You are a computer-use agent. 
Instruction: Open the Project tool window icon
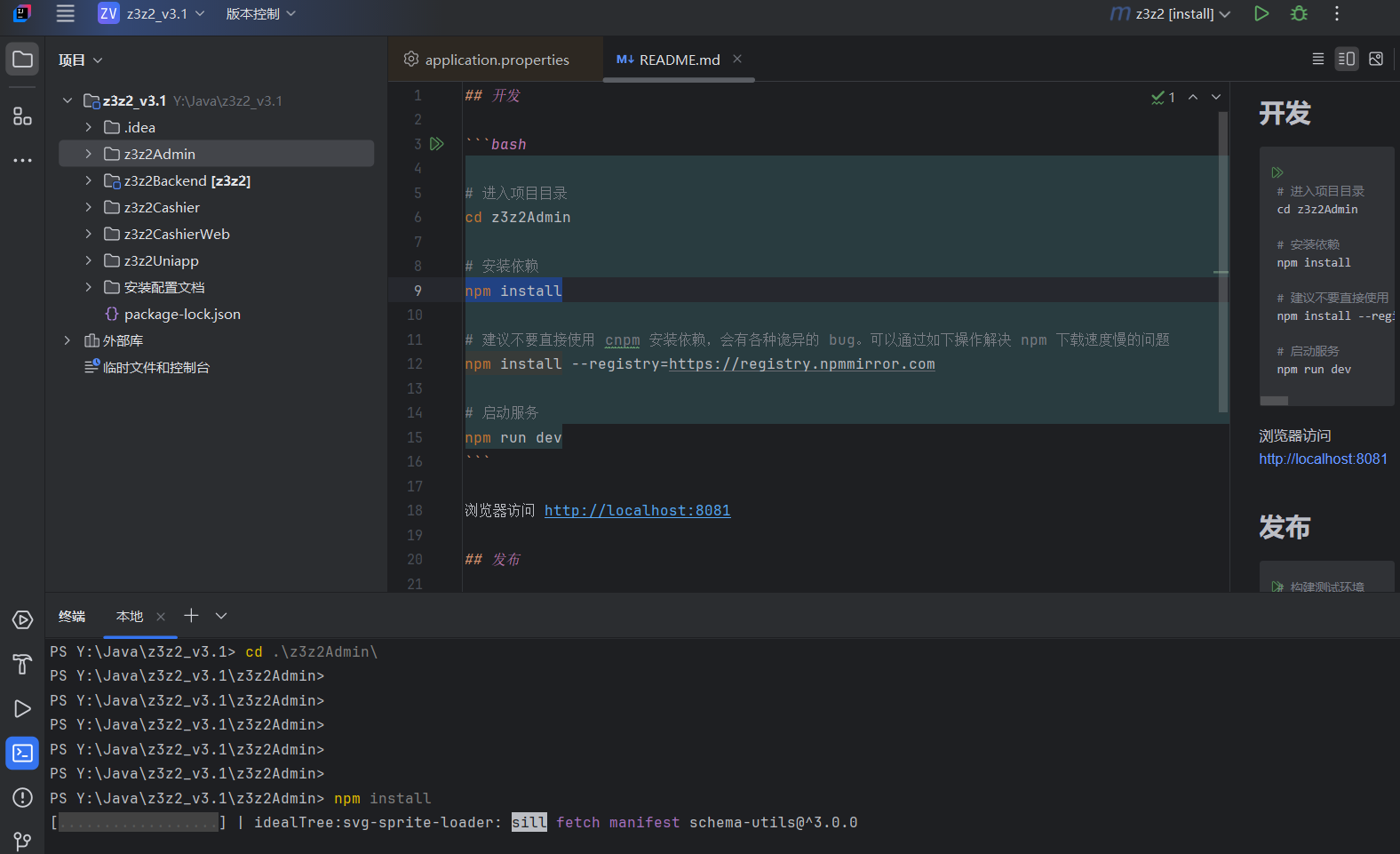(x=22, y=60)
